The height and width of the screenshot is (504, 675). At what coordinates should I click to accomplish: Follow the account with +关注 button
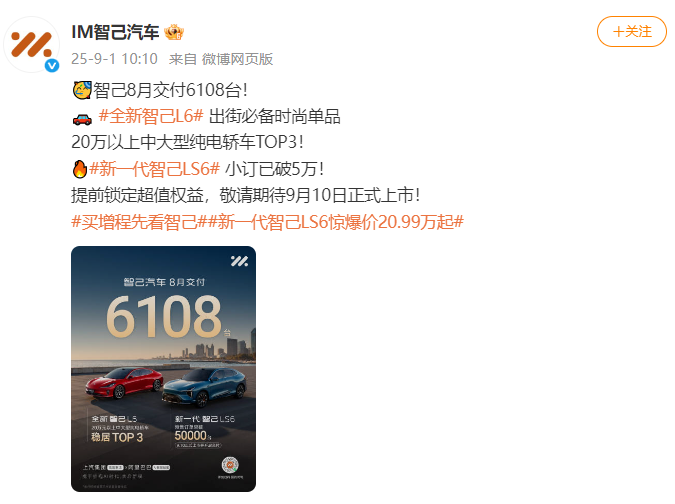(x=632, y=31)
